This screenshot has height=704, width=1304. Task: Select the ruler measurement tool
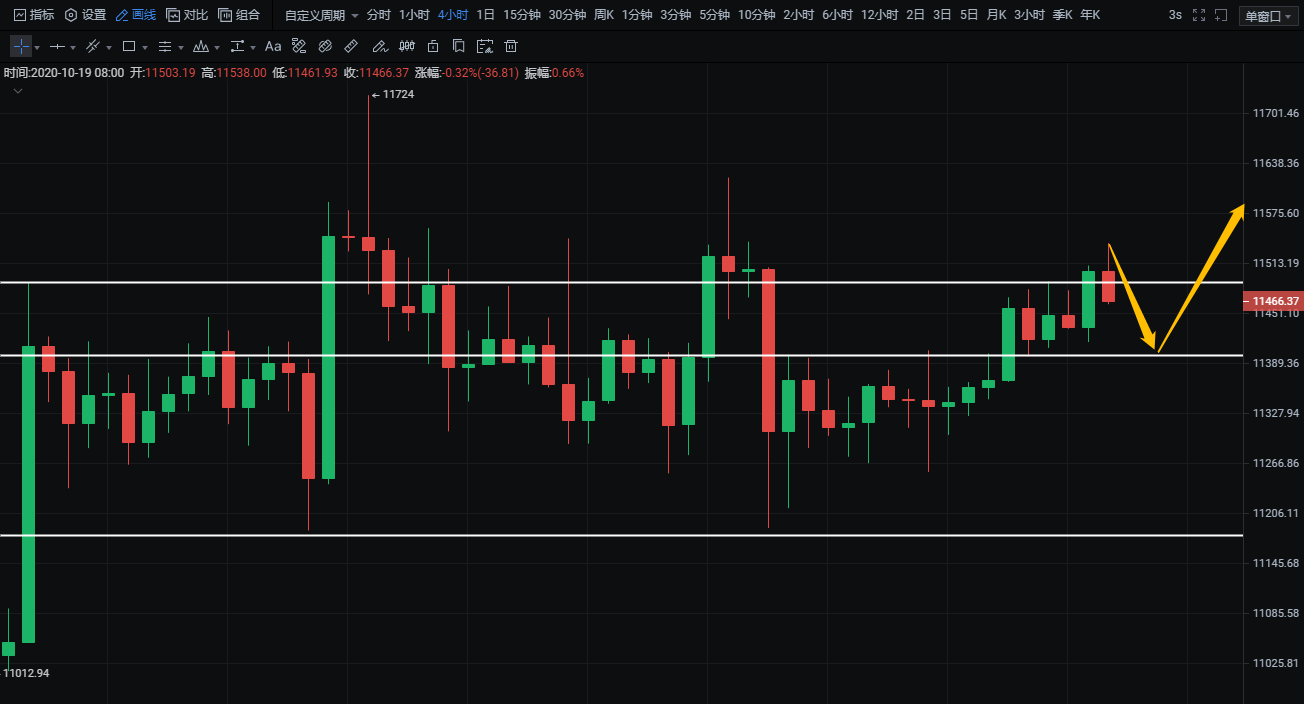click(x=351, y=46)
